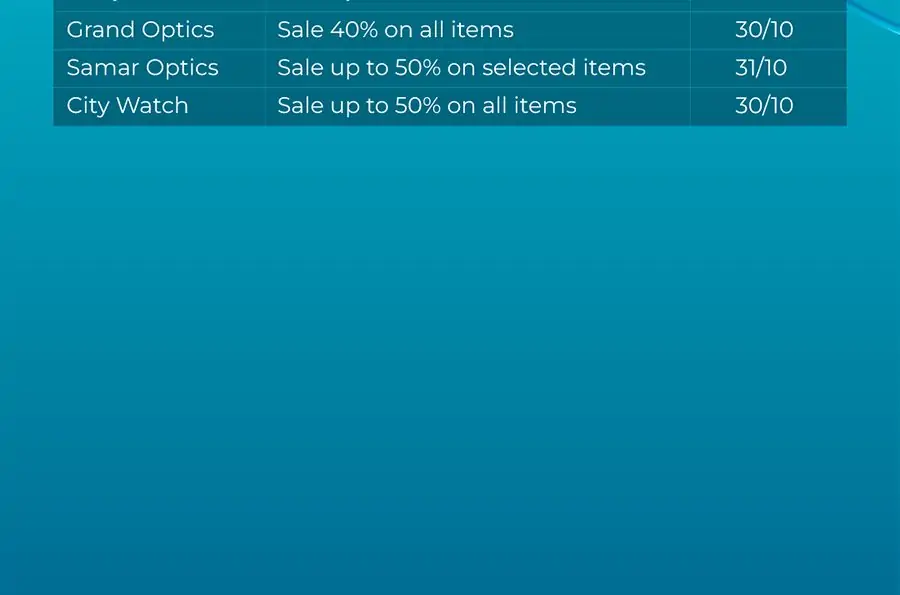Click the word 'Watch' in City Watch
Viewport: 900px width, 595px height.
click(x=152, y=106)
